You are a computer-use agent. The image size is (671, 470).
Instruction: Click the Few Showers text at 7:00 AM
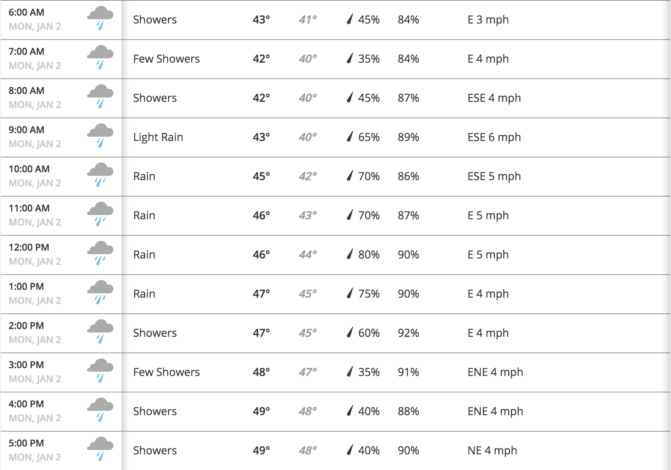coord(166,59)
